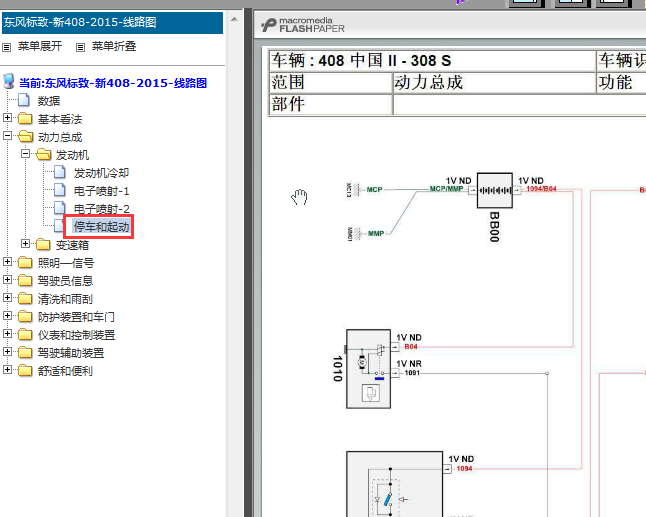Viewport: 646px width, 517px height.
Task: Click the BB00 battery component in diagram
Action: tap(495, 190)
